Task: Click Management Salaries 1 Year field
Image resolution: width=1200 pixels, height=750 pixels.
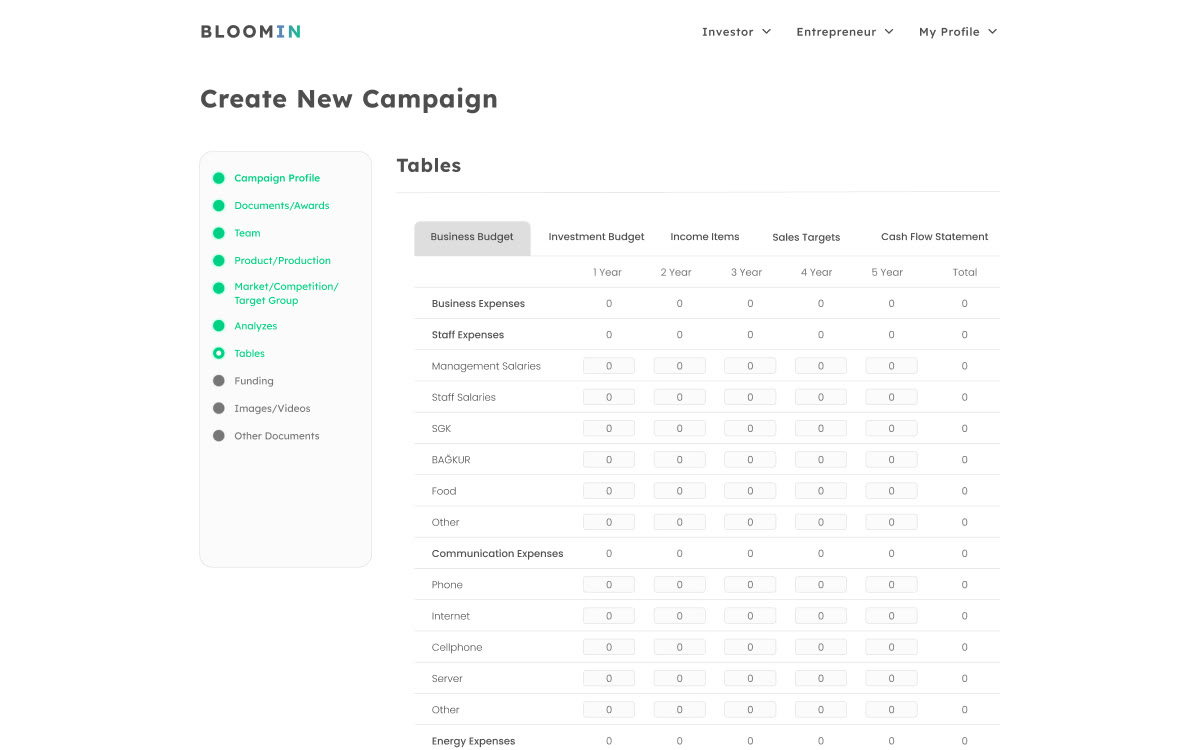Action: point(609,366)
